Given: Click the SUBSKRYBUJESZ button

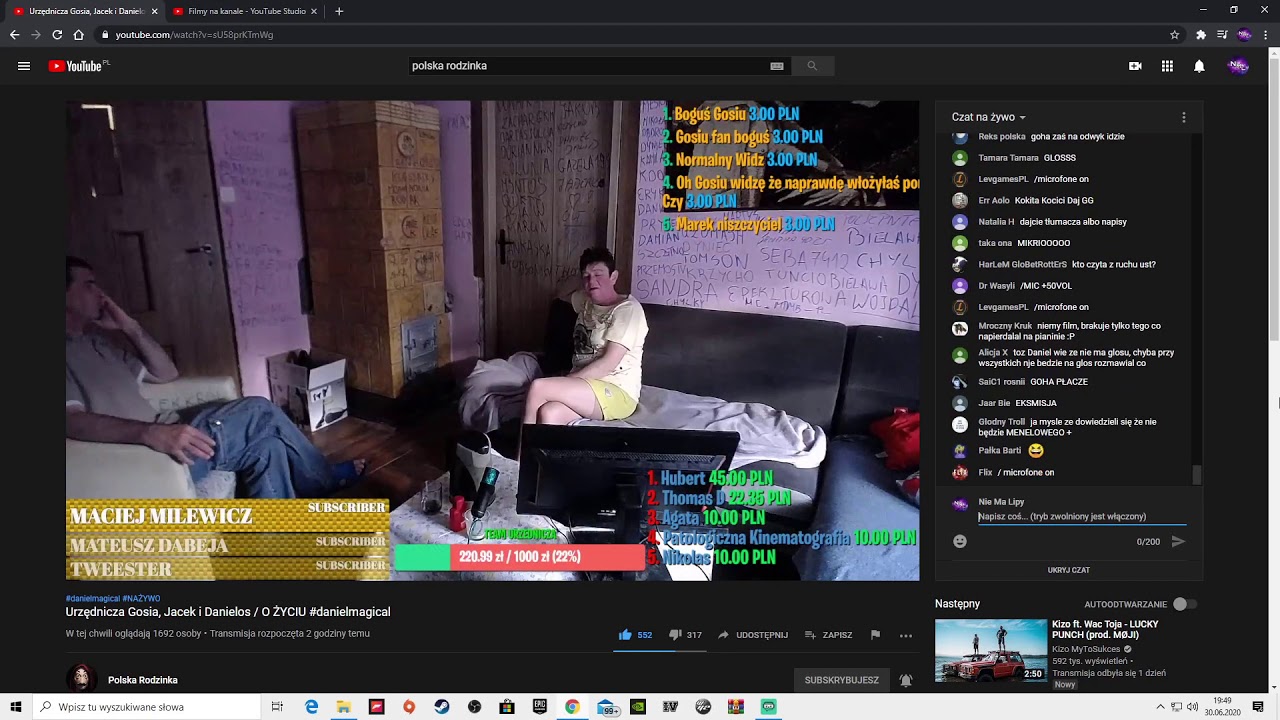Looking at the screenshot, I should pyautogui.click(x=842, y=680).
